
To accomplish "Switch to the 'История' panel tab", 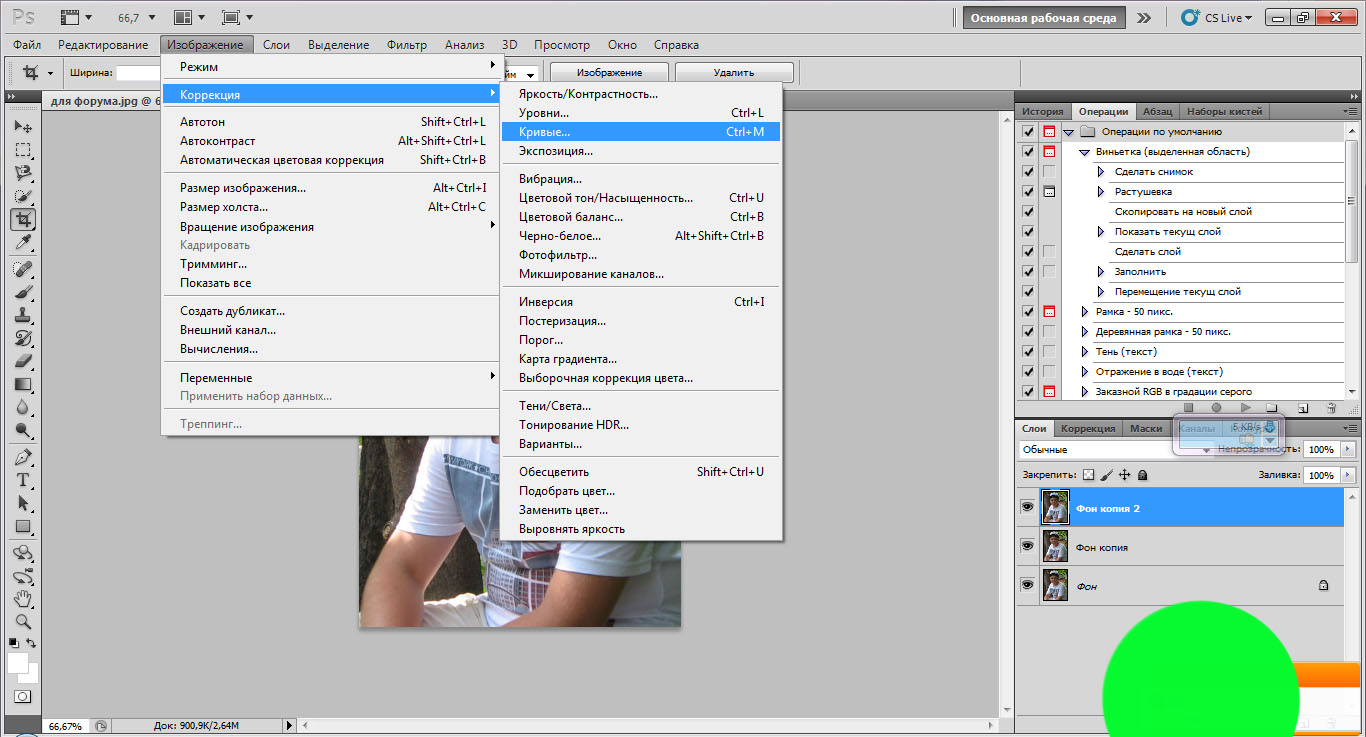I will click(1043, 111).
